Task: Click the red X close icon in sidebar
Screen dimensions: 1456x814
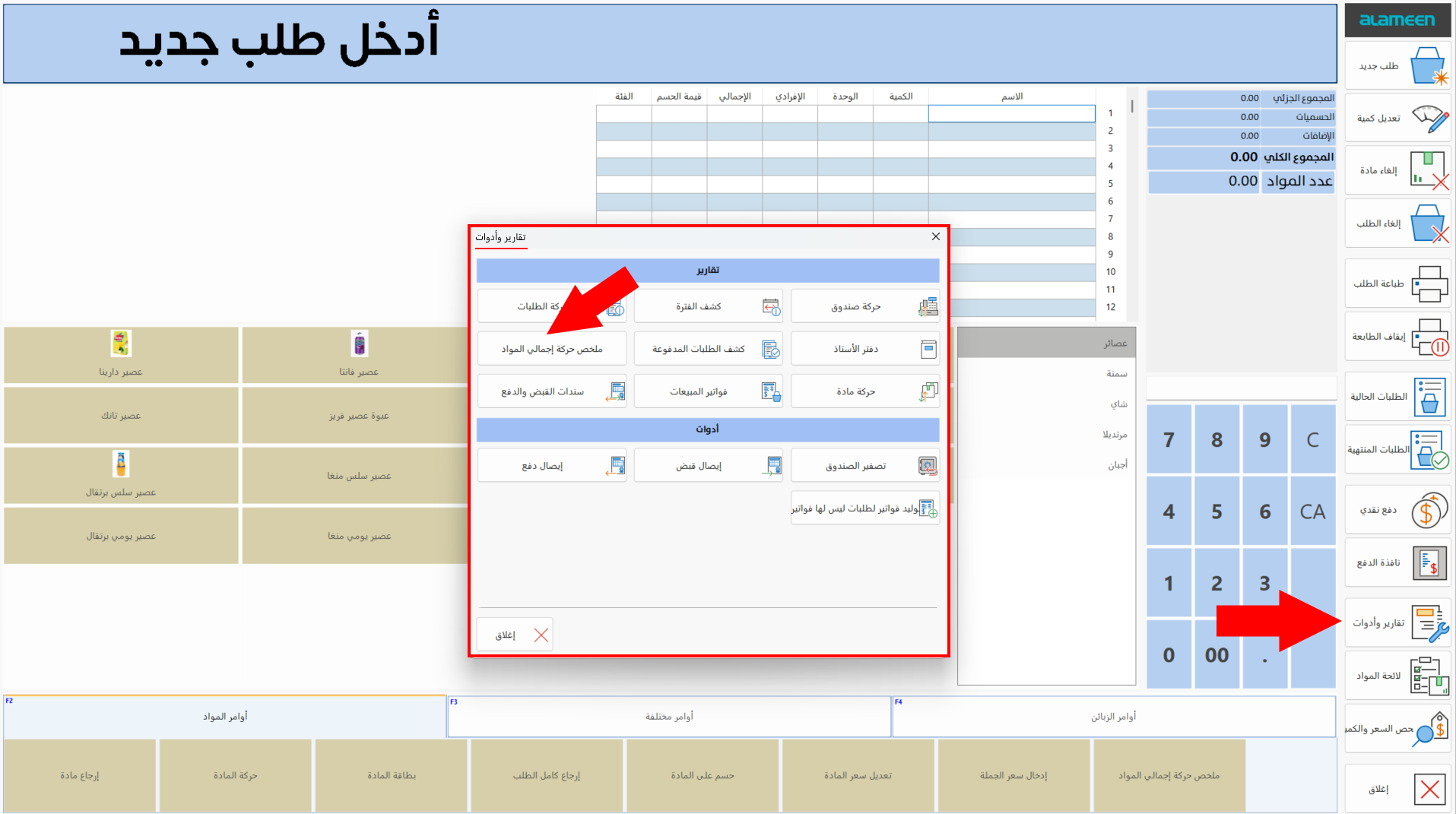Action: [x=1429, y=790]
